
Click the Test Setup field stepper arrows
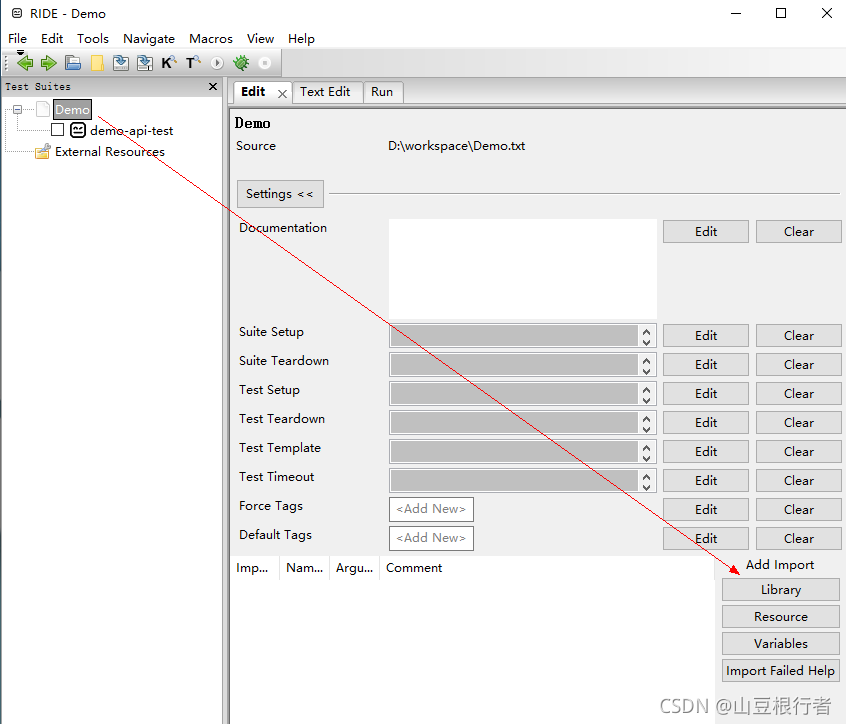point(646,394)
